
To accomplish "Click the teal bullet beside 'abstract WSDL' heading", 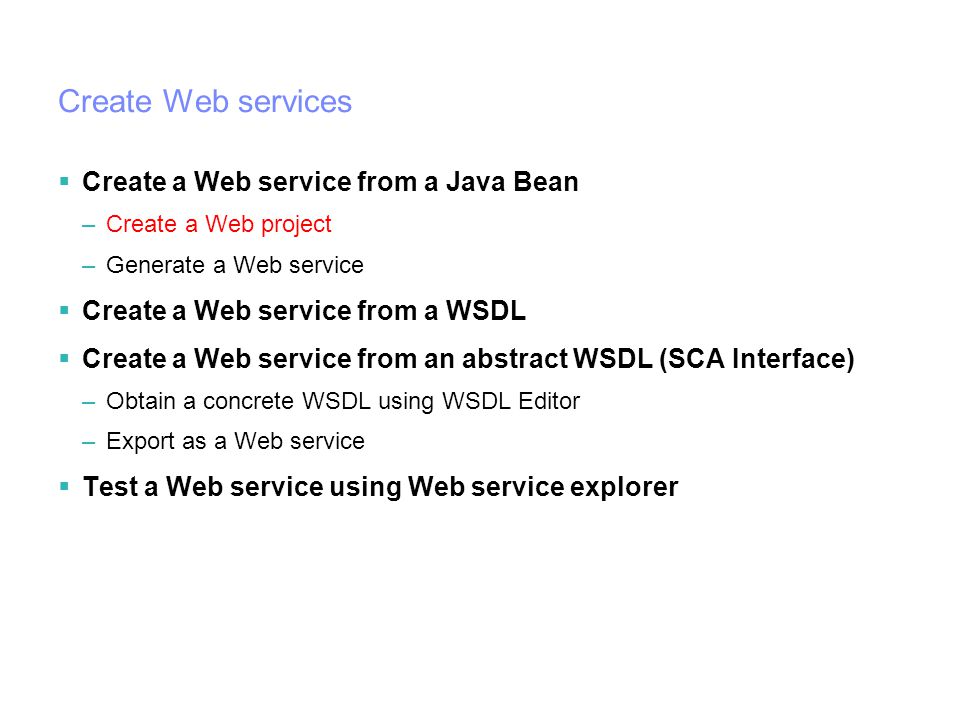I will point(64,358).
